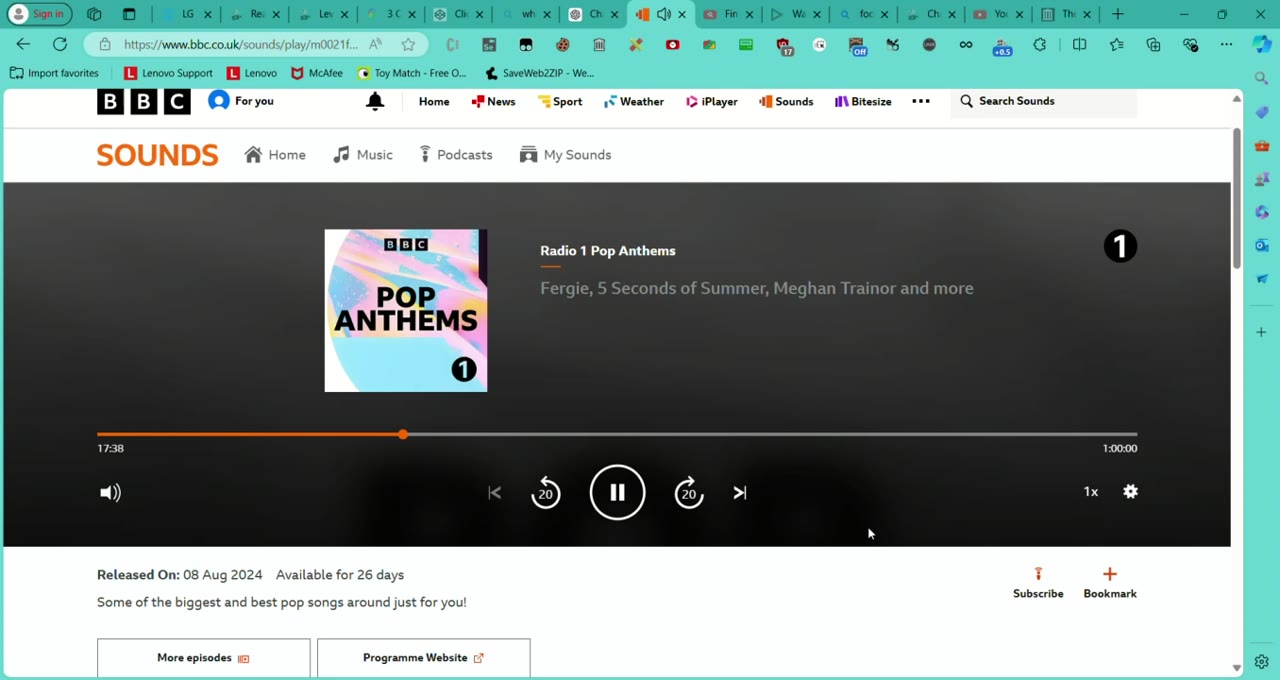Jump to the next track
This screenshot has width=1280, height=680.
click(740, 492)
